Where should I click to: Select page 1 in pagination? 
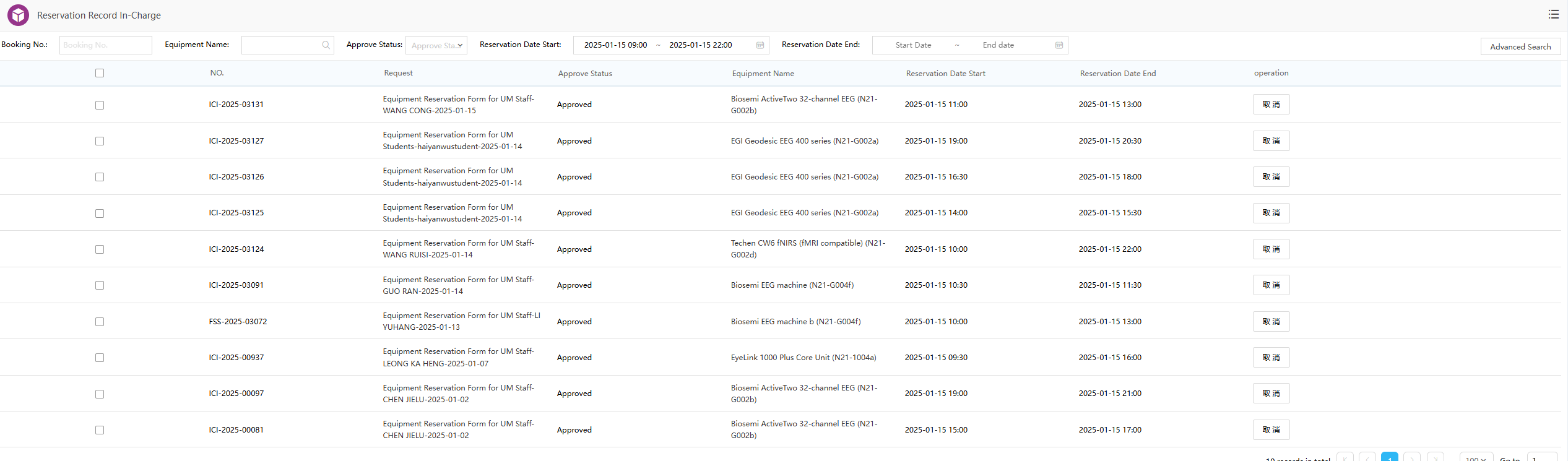(x=1389, y=458)
